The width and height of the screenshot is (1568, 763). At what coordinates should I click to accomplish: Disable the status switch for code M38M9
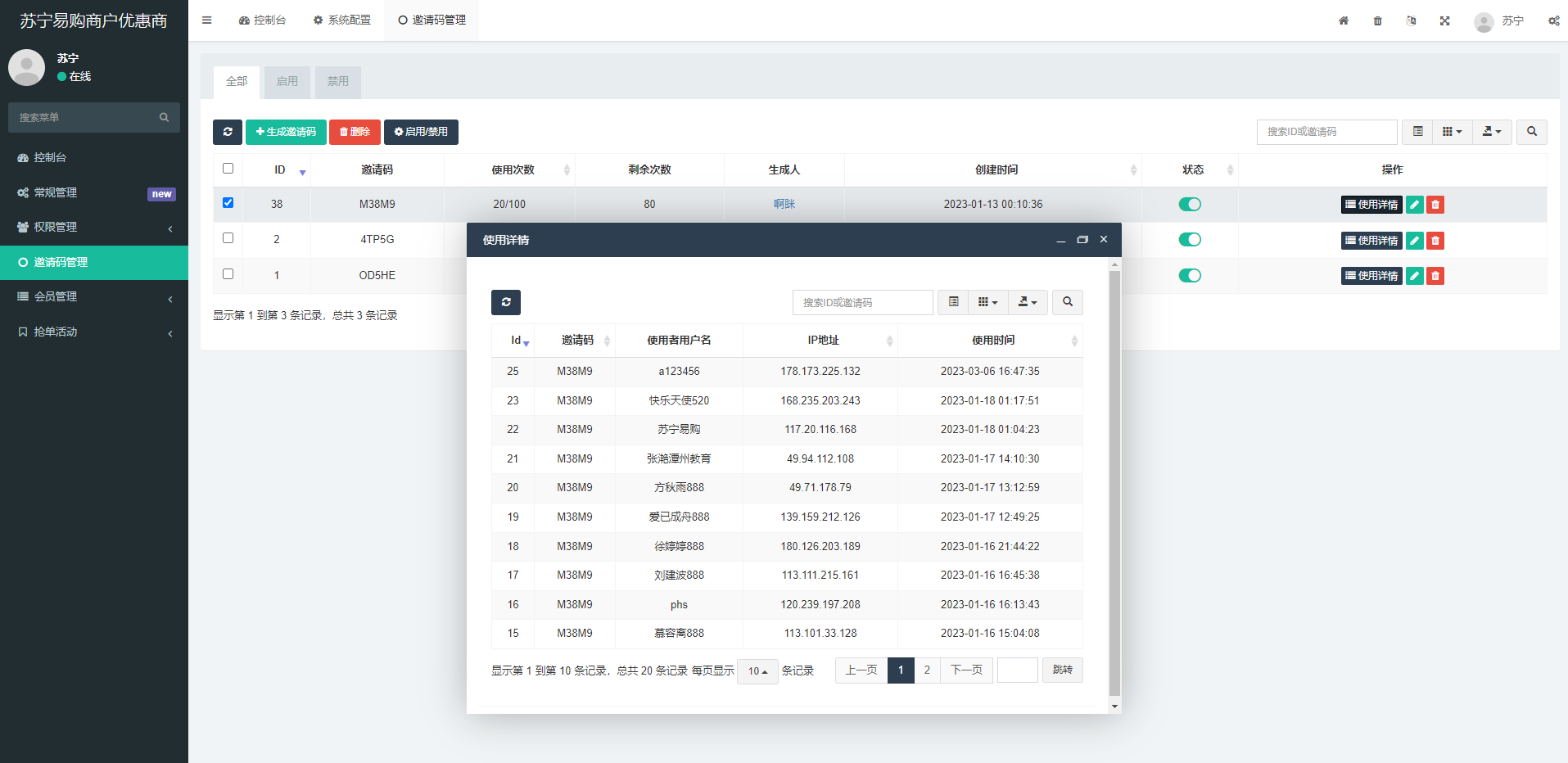point(1190,205)
